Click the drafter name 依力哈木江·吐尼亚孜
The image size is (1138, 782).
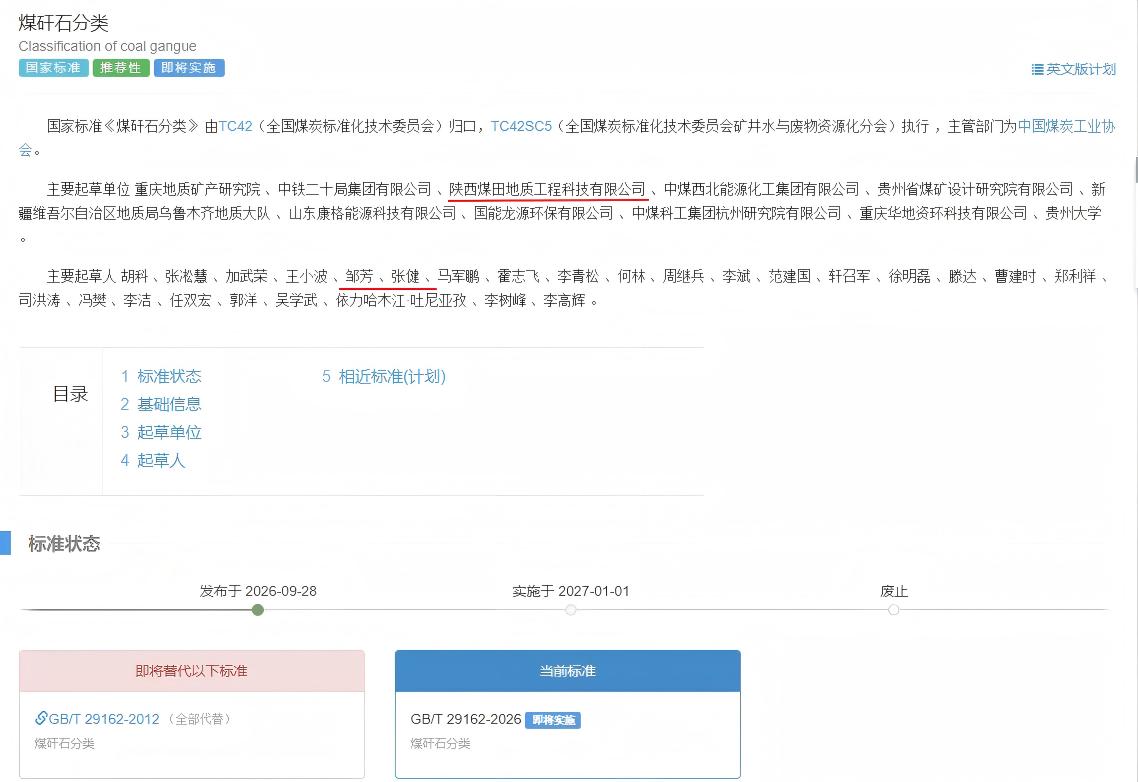pyautogui.click(x=401, y=301)
